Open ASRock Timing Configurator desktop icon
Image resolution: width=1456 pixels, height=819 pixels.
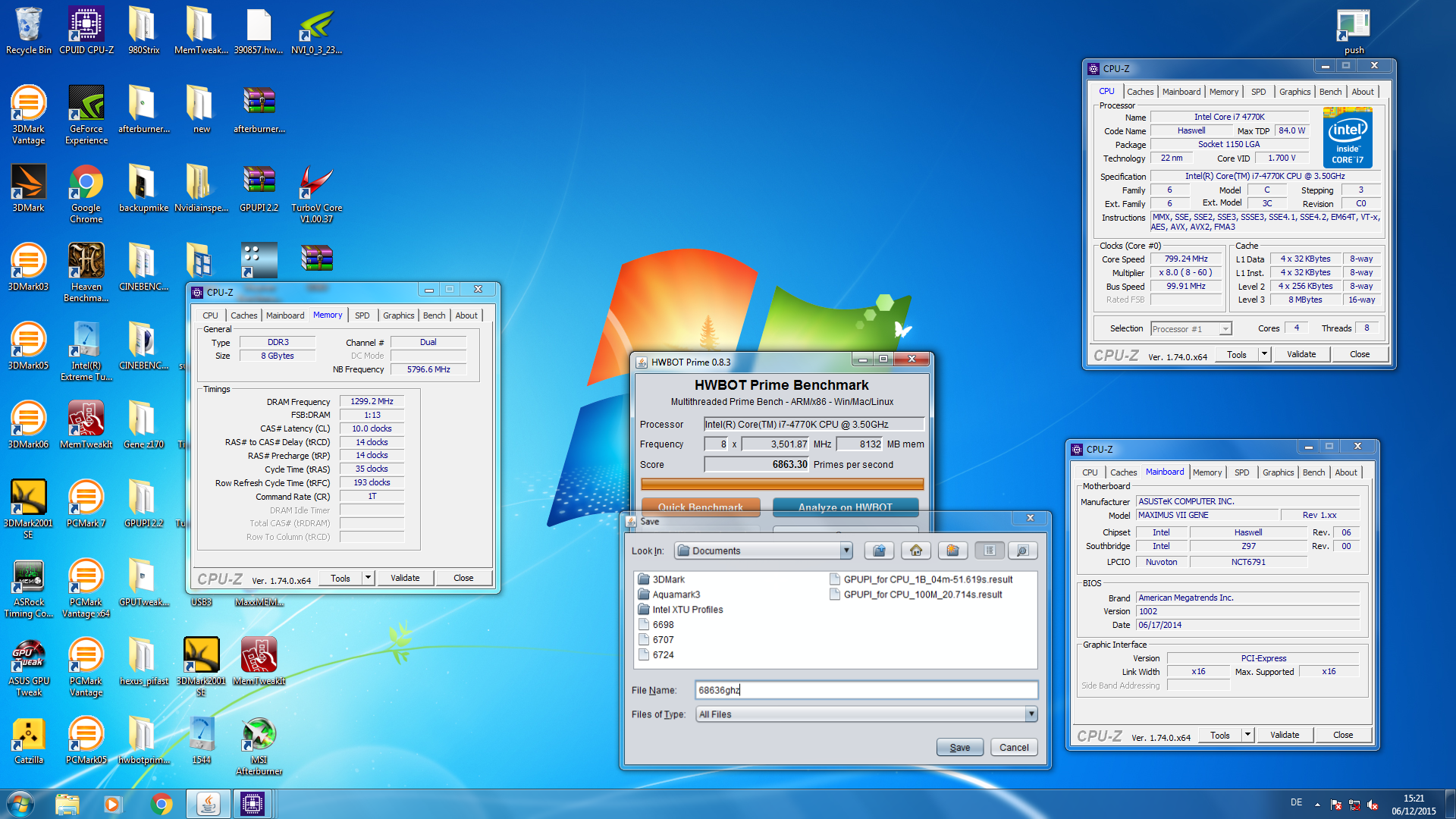29,588
